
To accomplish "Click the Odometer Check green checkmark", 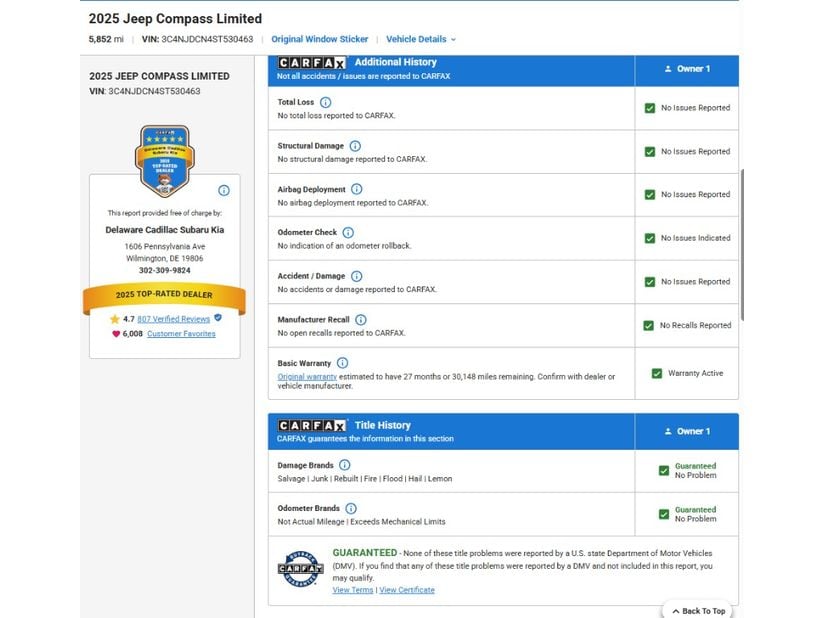I will pos(650,238).
